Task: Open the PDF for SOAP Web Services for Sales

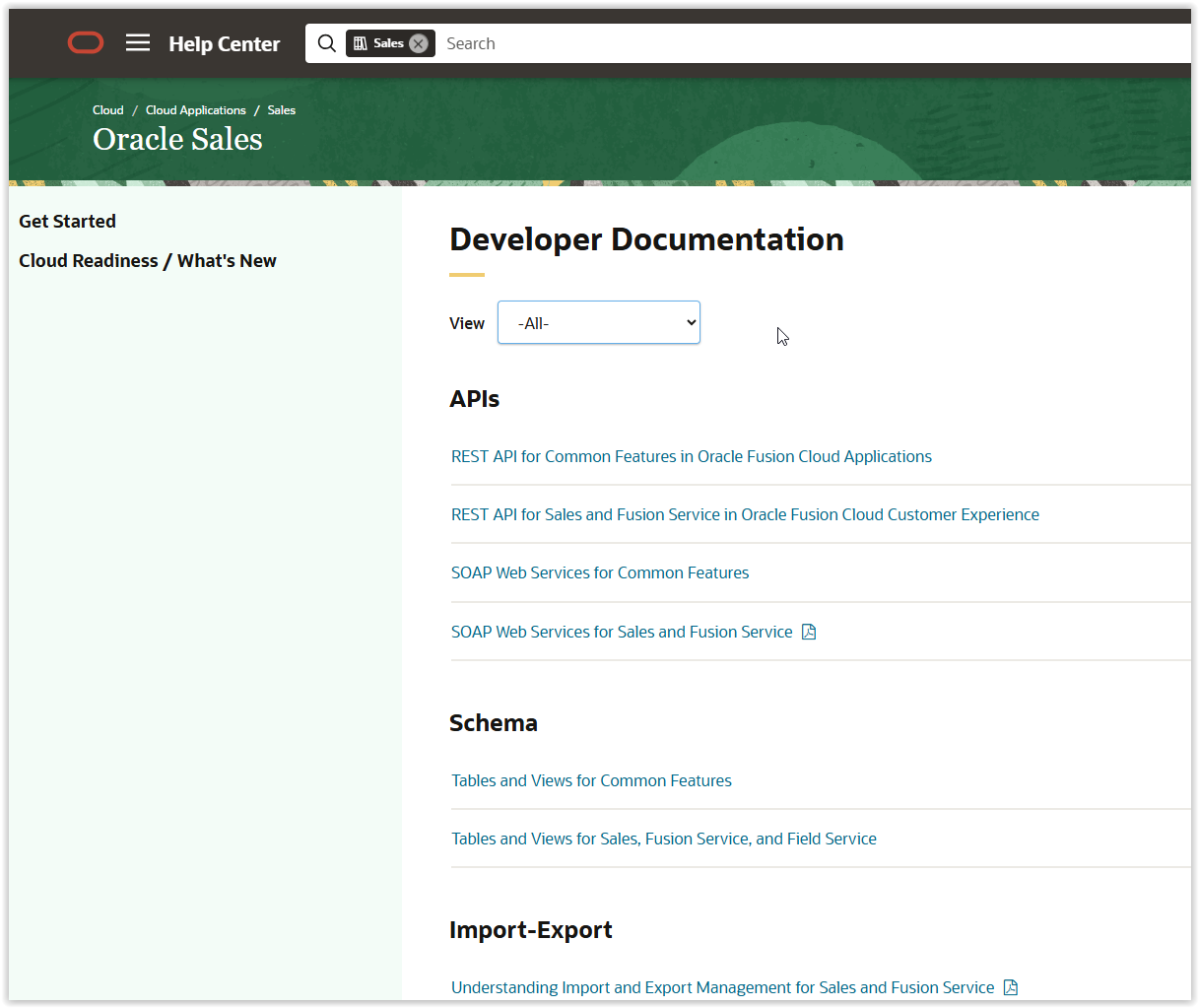Action: coord(809,631)
